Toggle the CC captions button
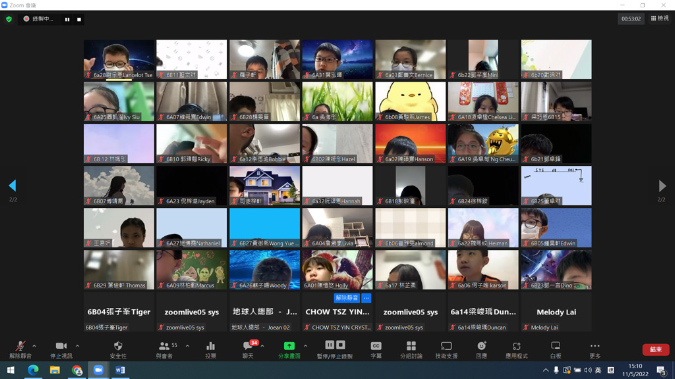The width and height of the screenshot is (675, 379). pos(376,349)
